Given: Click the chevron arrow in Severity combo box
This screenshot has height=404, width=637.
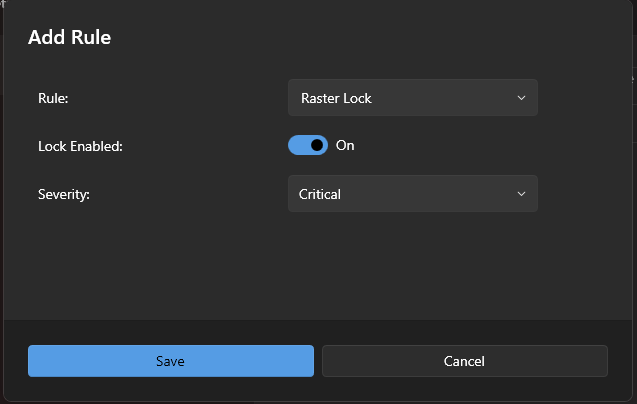Looking at the screenshot, I should click(x=521, y=194).
